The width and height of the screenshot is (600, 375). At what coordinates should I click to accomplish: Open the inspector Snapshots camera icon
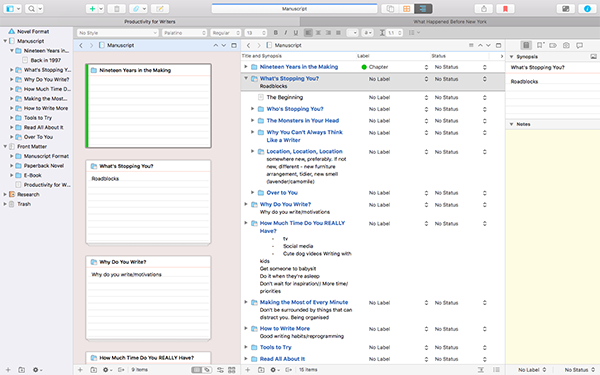click(566, 45)
